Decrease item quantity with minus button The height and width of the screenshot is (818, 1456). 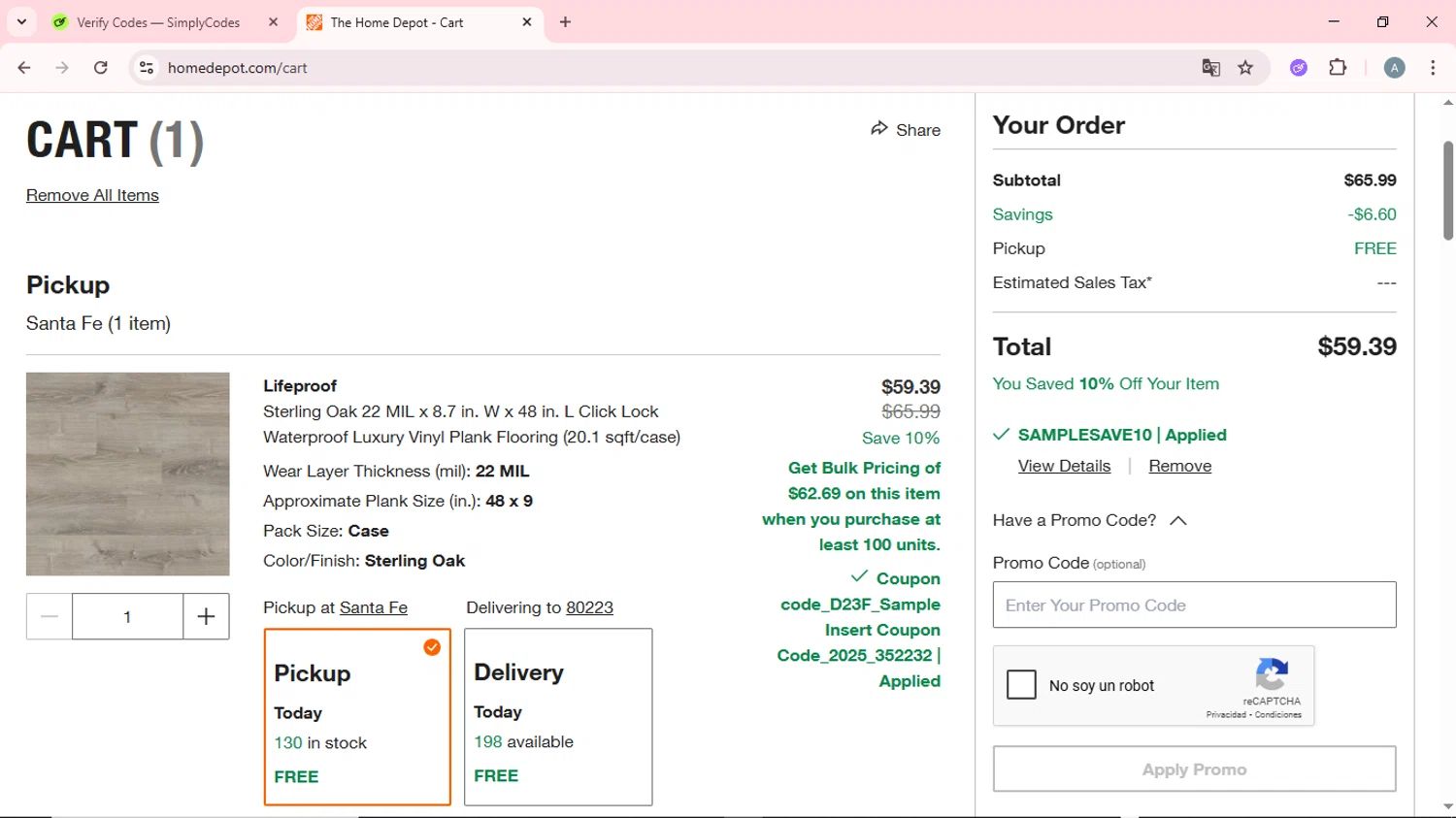point(50,616)
